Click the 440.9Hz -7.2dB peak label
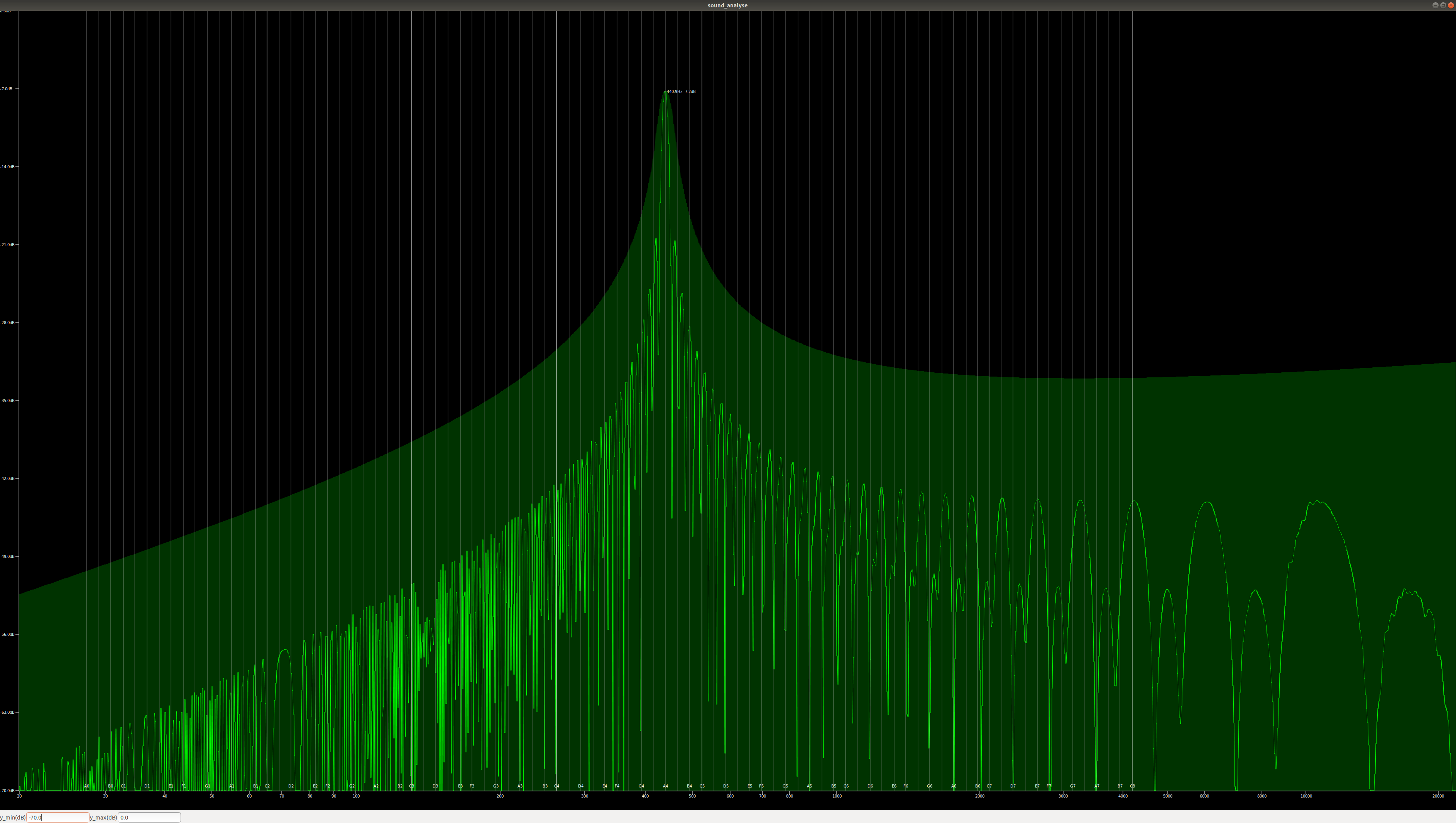1456x823 pixels. [x=680, y=91]
